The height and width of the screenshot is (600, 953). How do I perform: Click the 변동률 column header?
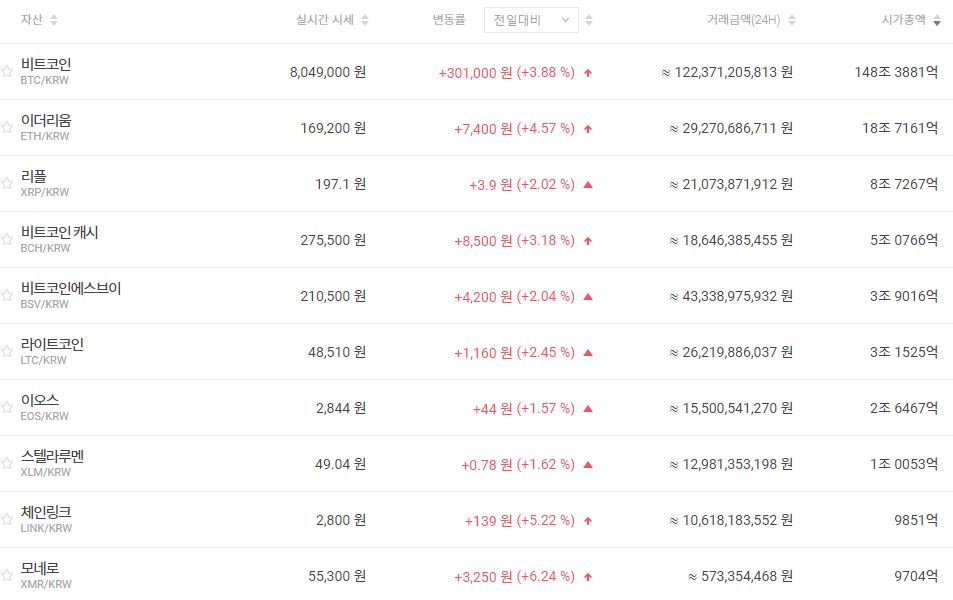[x=449, y=20]
